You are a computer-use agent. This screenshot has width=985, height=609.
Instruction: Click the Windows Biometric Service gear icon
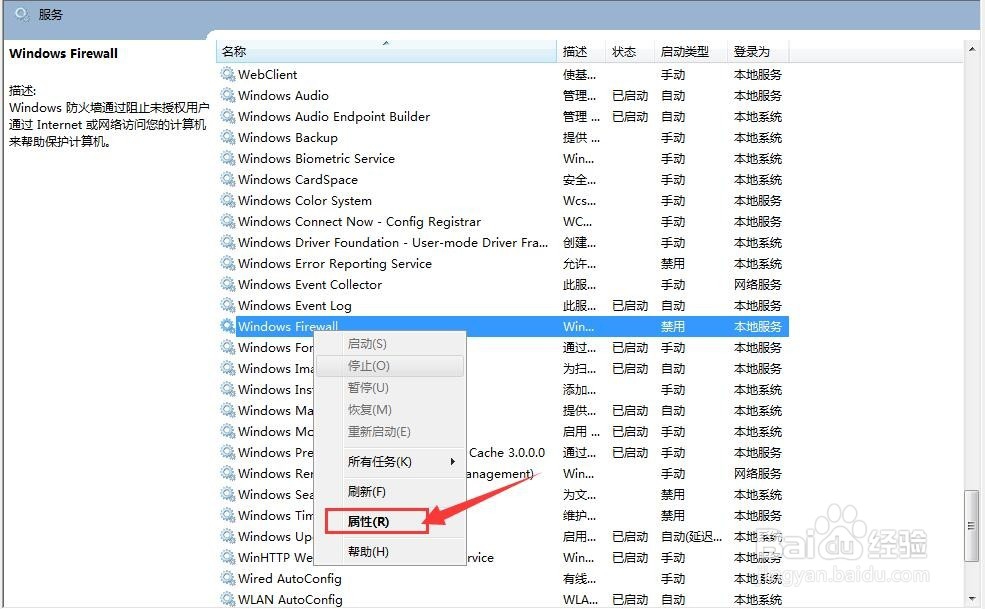227,158
